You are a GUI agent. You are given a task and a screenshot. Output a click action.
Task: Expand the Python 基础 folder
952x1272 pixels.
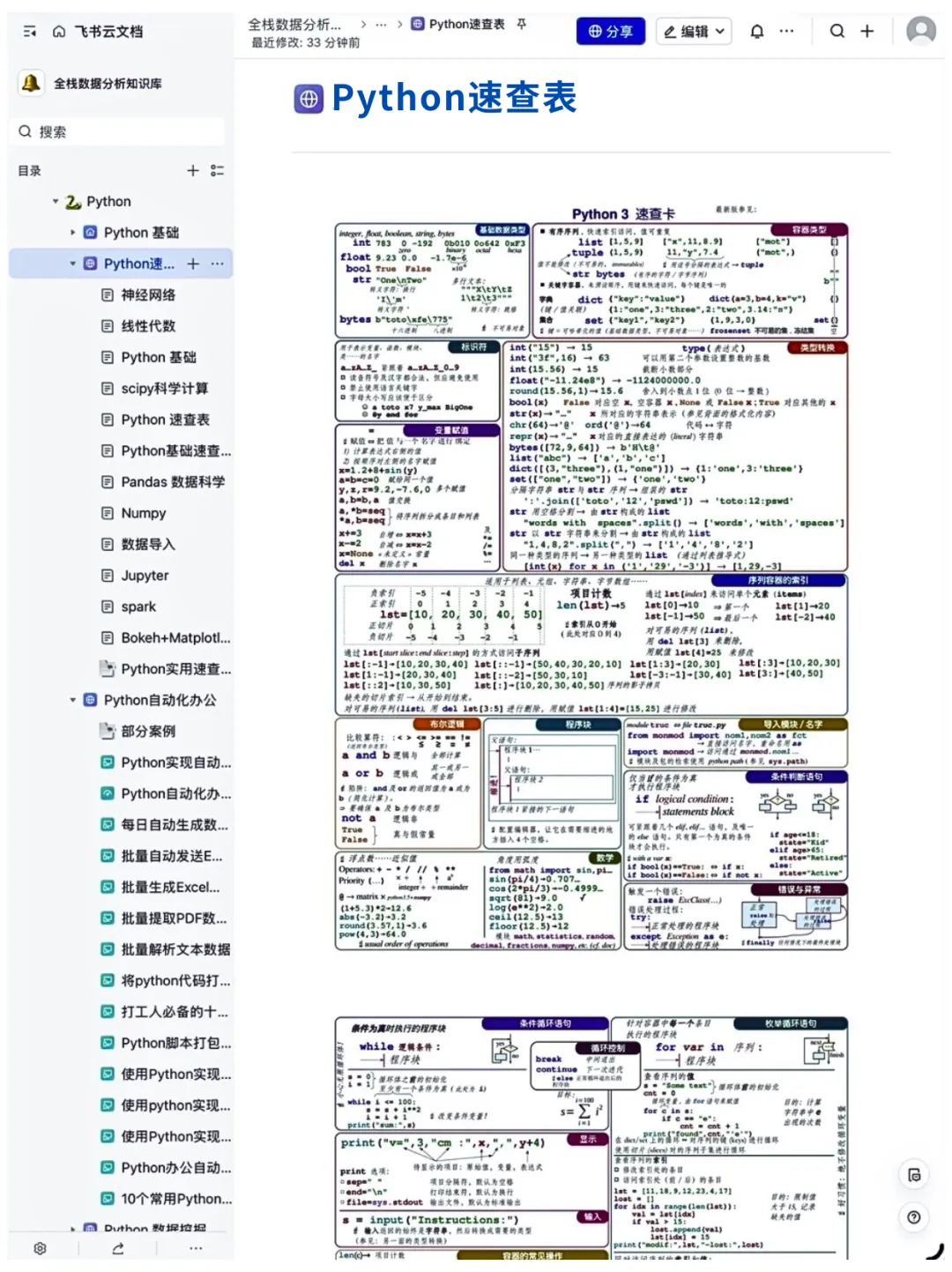[73, 233]
